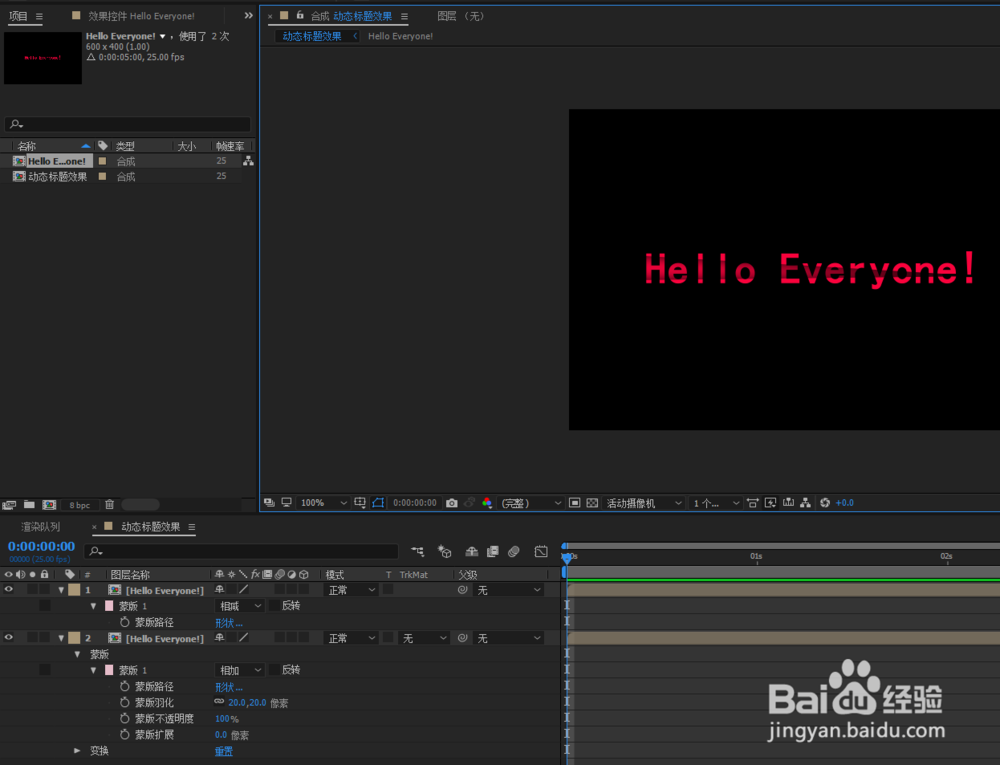Image resolution: width=1000 pixels, height=765 pixels.
Task: Open grid and guide options icon
Action: 360,502
